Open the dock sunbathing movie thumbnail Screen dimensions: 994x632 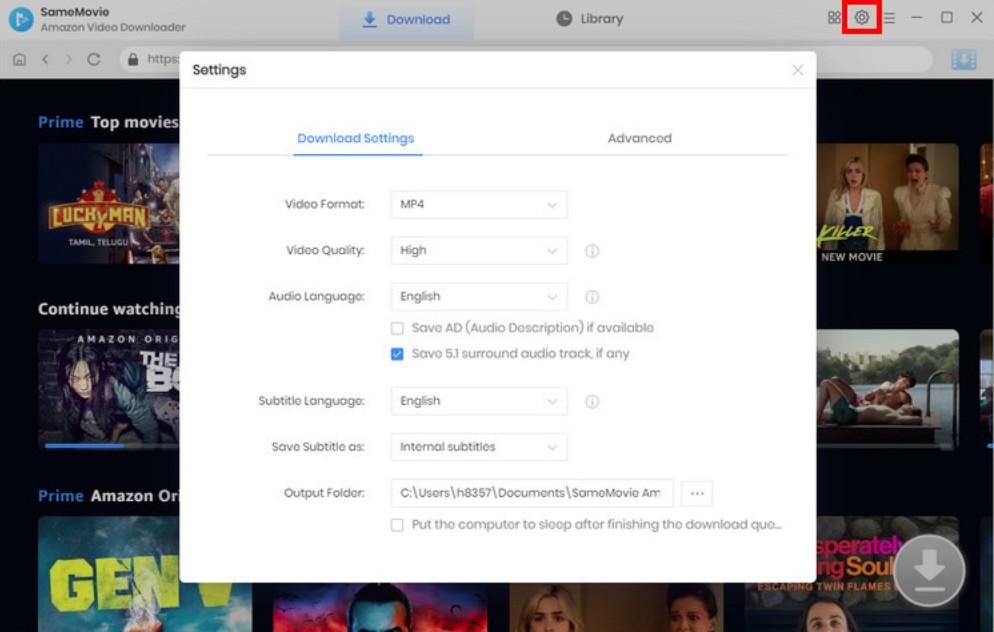pos(888,390)
